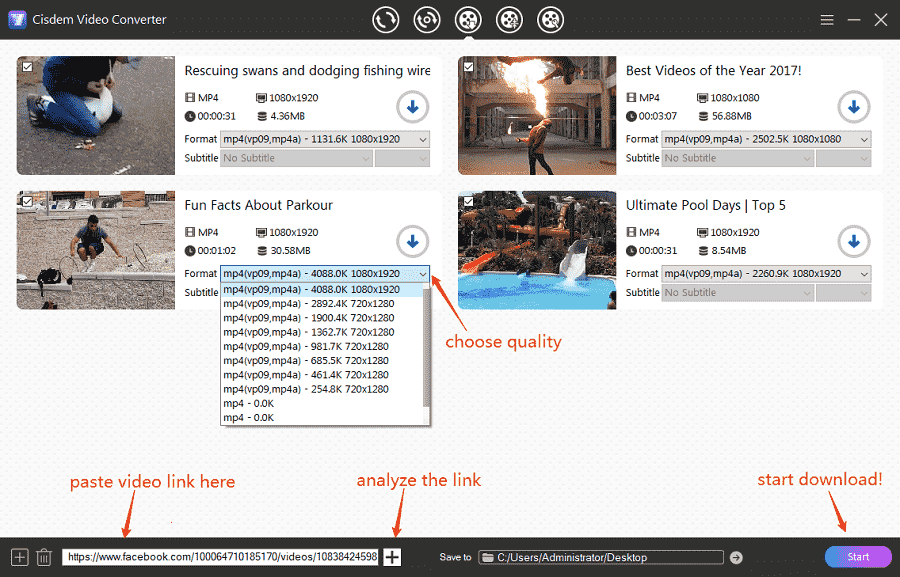
Task: Click the add file icon
Action: [x=20, y=557]
